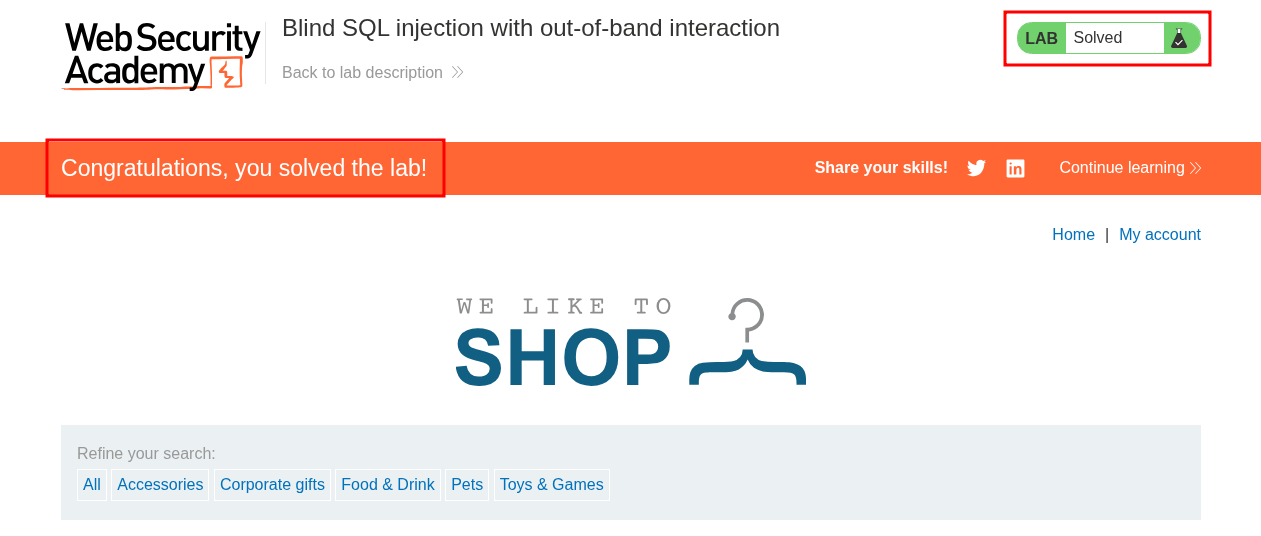
Task: Click the lab flask icon
Action: [x=1179, y=38]
